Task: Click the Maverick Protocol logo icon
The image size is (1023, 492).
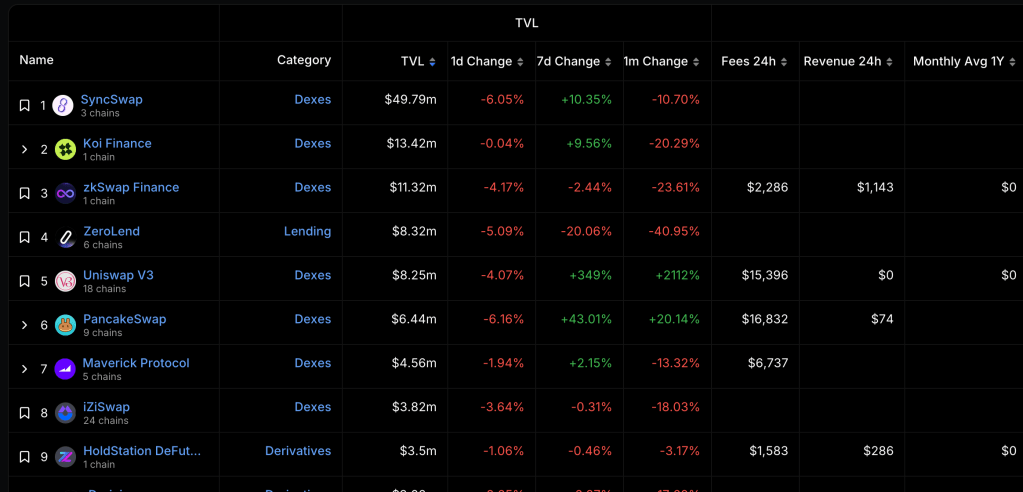Action: click(x=65, y=369)
